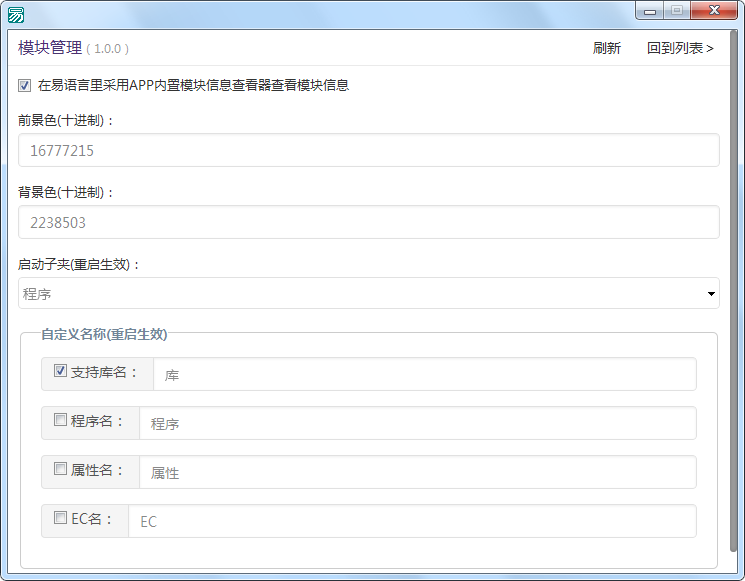Click the 启动子夹(重启生效) label
The height and width of the screenshot is (581, 745).
[78, 265]
